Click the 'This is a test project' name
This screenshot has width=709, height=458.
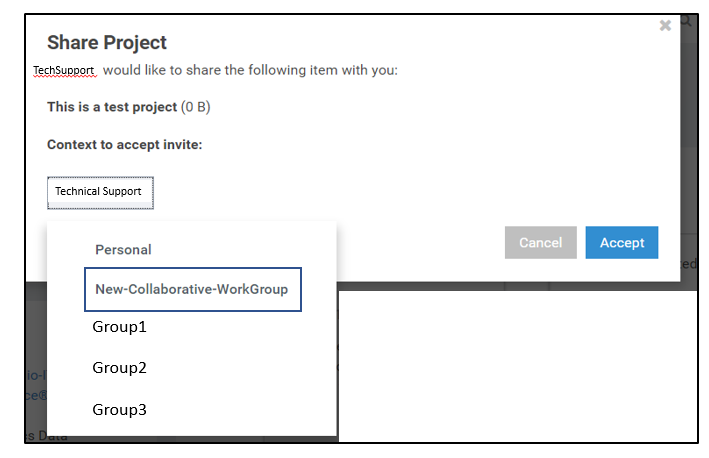(x=111, y=107)
